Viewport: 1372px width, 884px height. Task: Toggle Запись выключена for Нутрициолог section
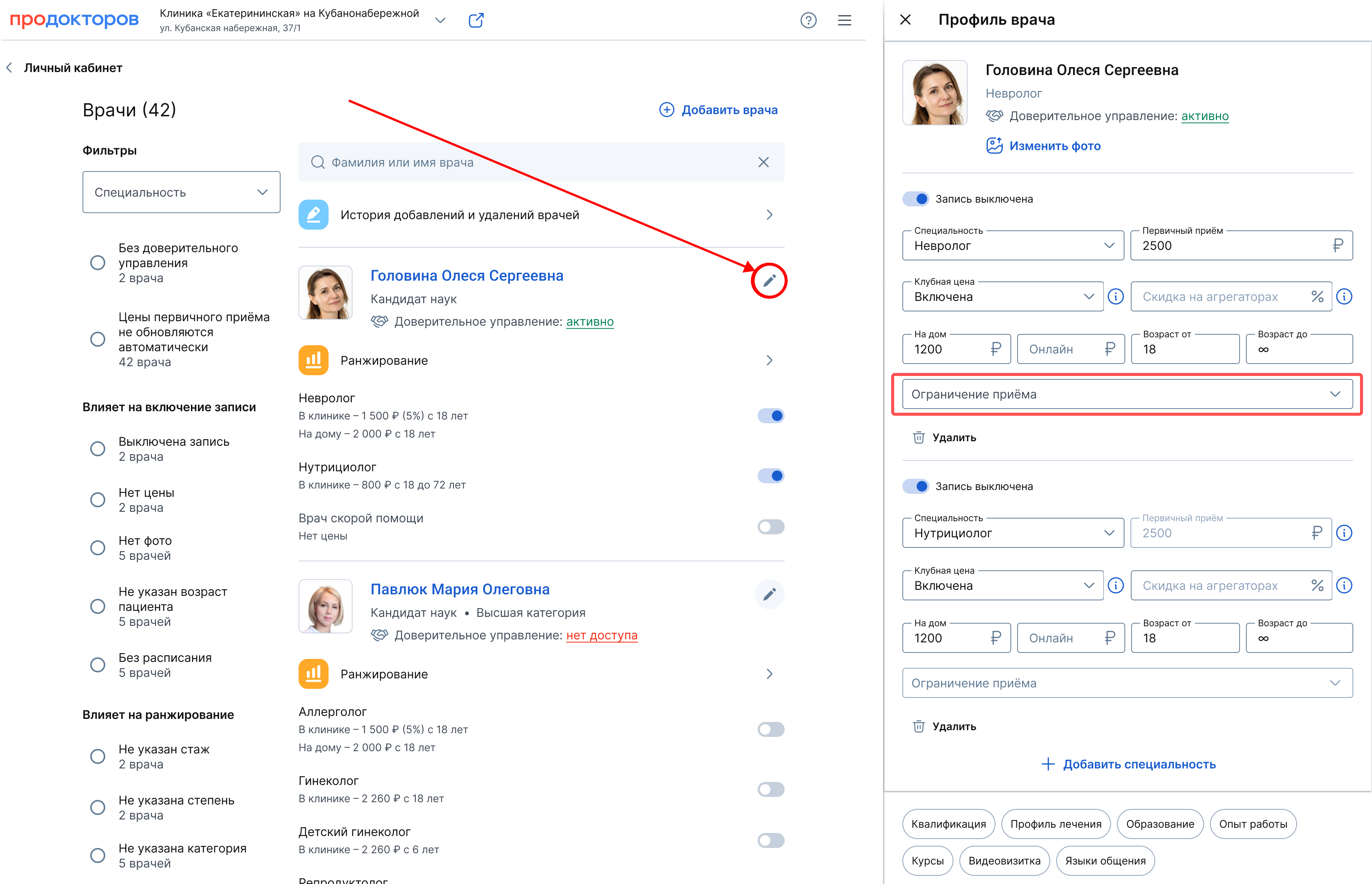915,486
